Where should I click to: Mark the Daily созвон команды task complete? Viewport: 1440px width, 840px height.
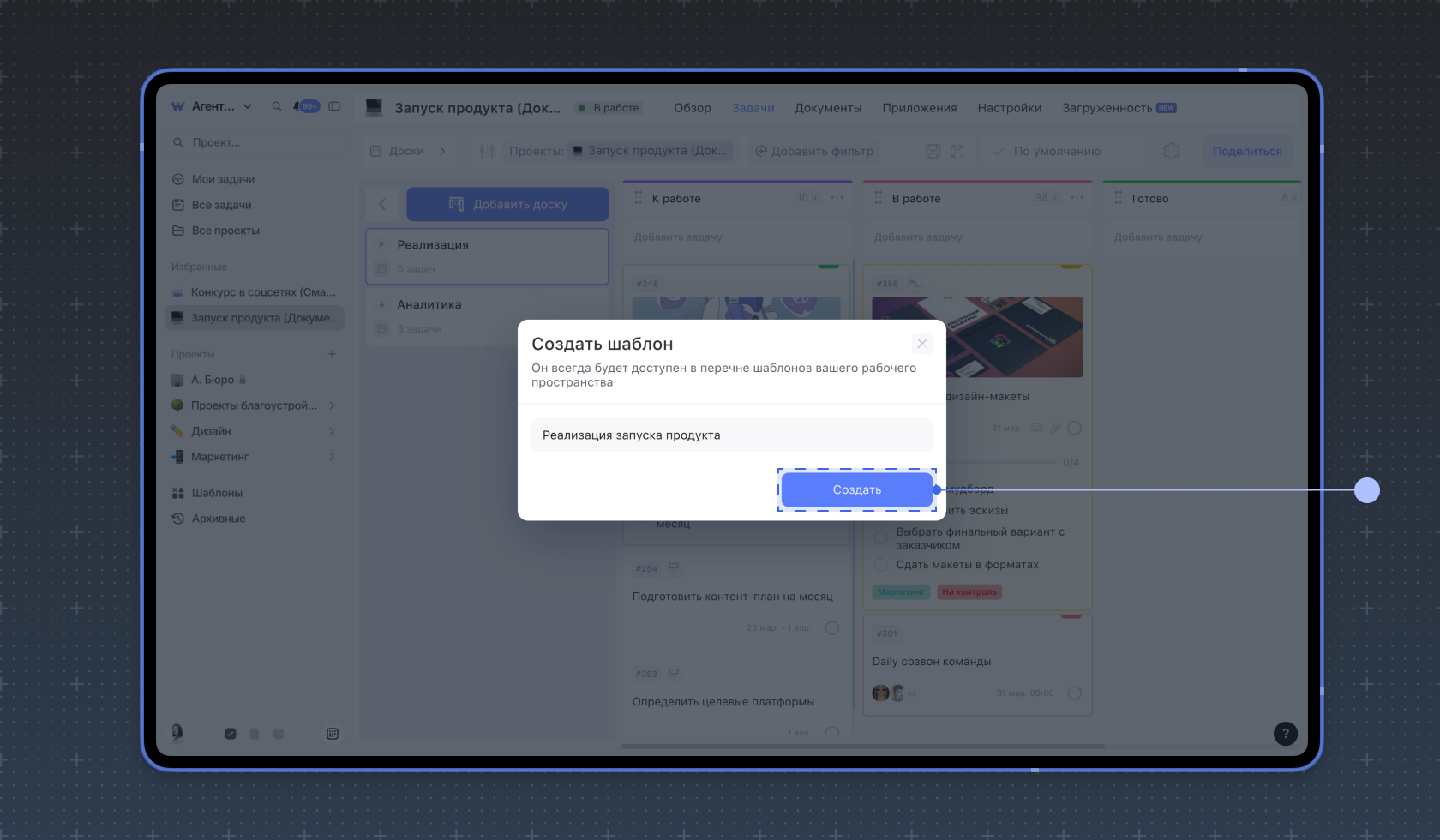point(1074,693)
